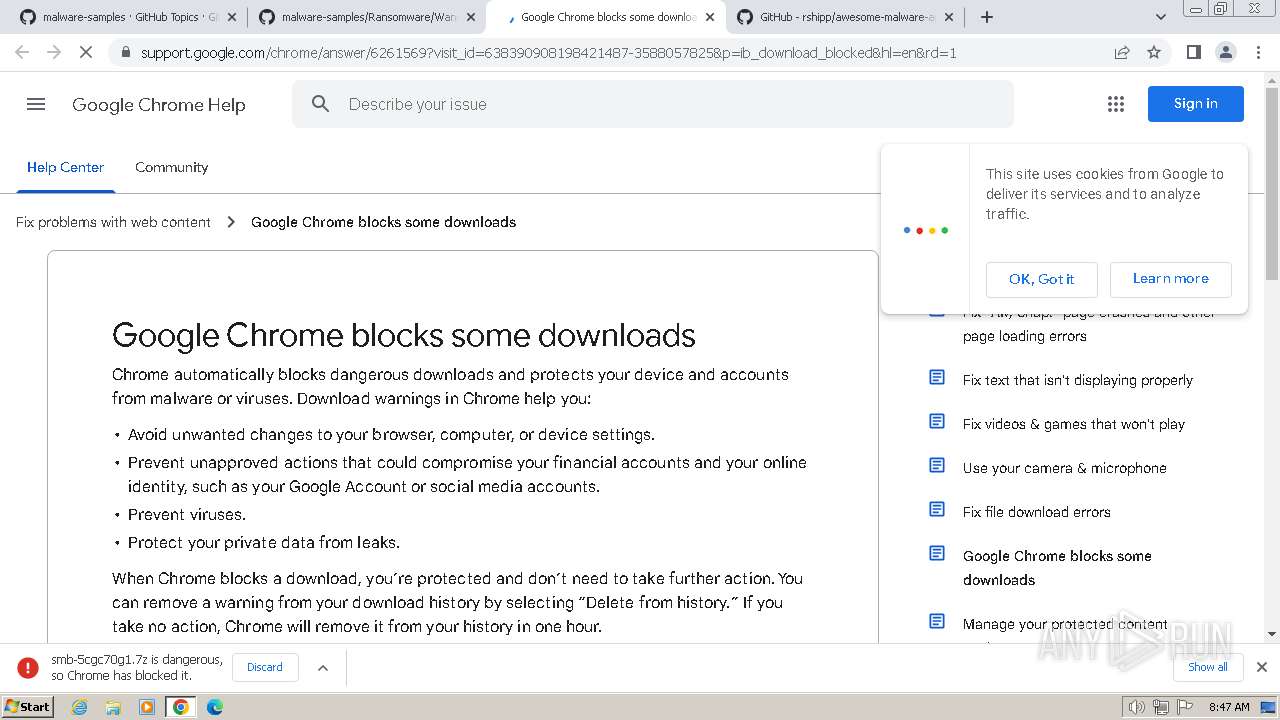The image size is (1280, 720).
Task: Click the browser address bar URL
Action: pos(548,52)
